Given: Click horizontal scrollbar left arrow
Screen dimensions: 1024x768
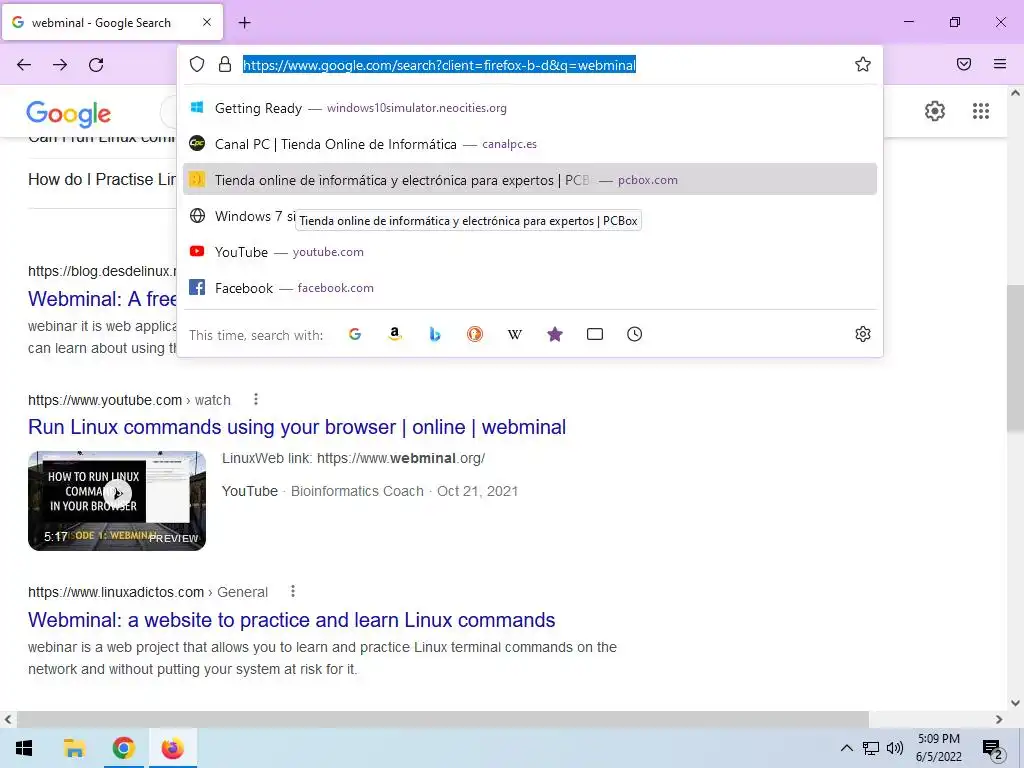Looking at the screenshot, I should (x=8, y=719).
